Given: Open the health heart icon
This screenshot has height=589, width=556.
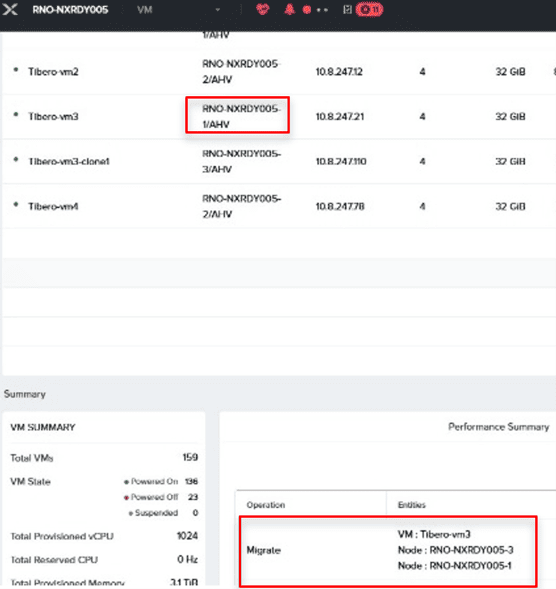Looking at the screenshot, I should pyautogui.click(x=263, y=9).
